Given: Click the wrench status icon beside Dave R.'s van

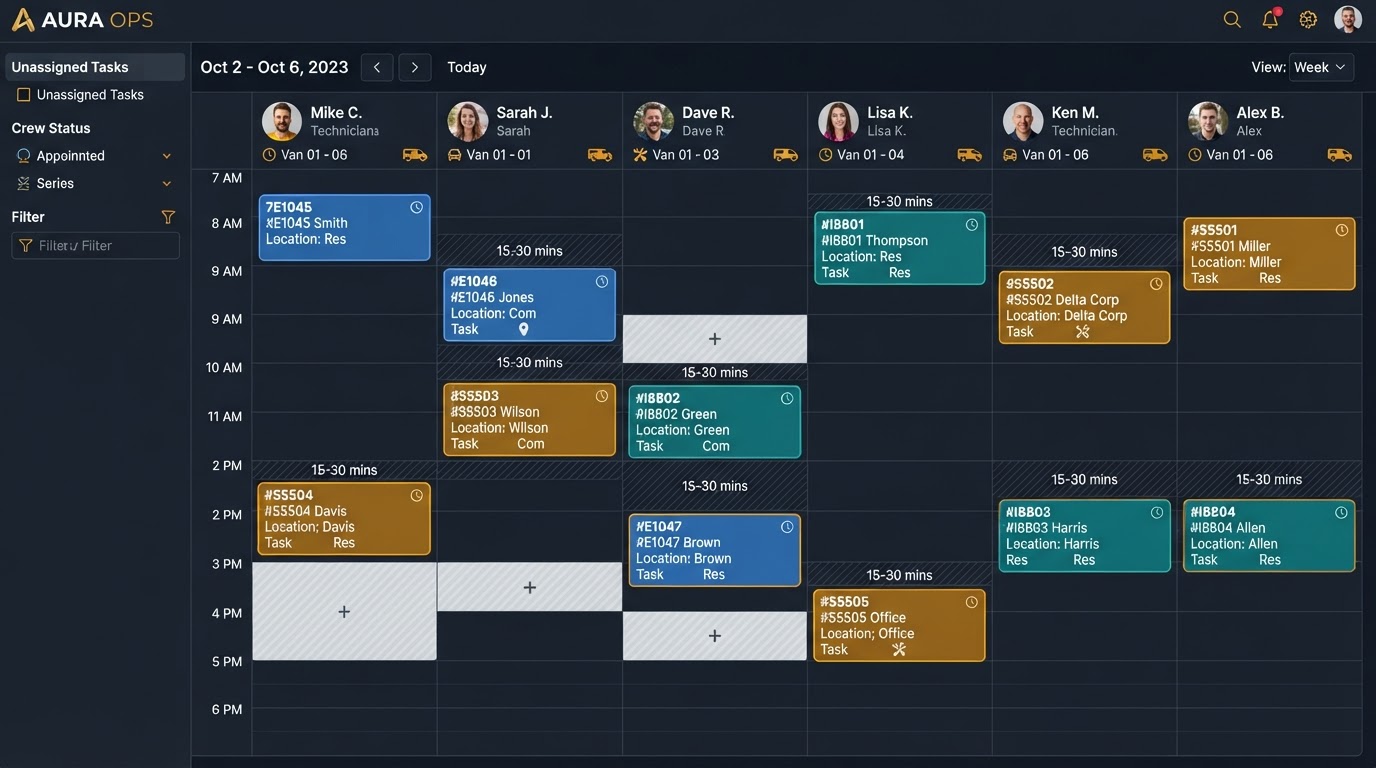Looking at the screenshot, I should click(641, 155).
